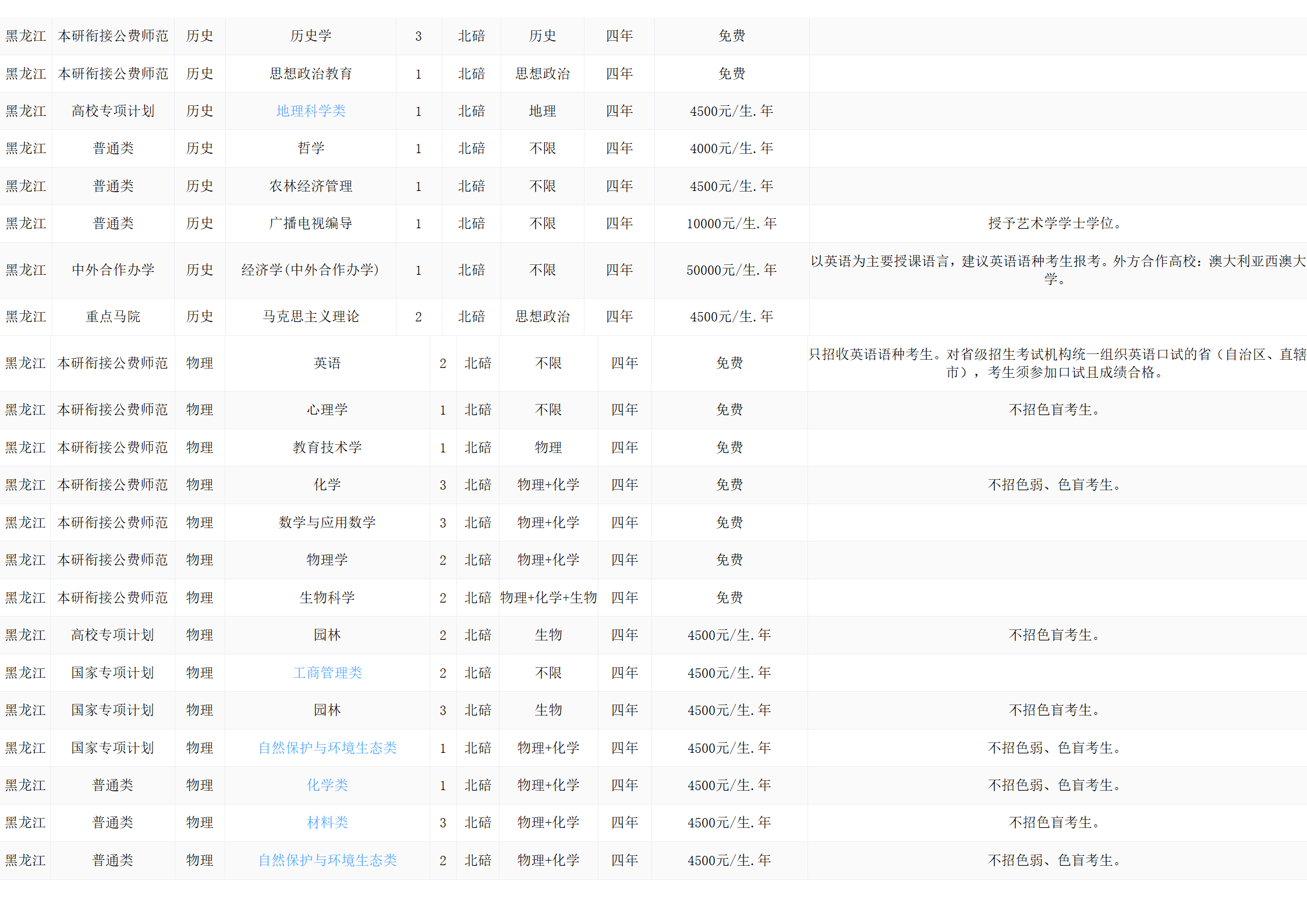Open the 地理科学类 major link
The width and height of the screenshot is (1307, 924).
point(311,111)
